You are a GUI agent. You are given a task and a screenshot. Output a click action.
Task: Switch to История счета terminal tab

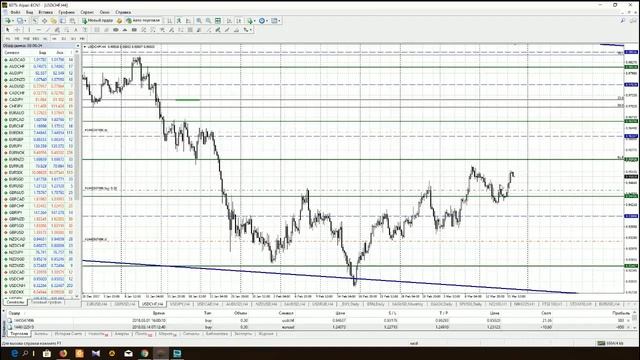tap(68, 334)
